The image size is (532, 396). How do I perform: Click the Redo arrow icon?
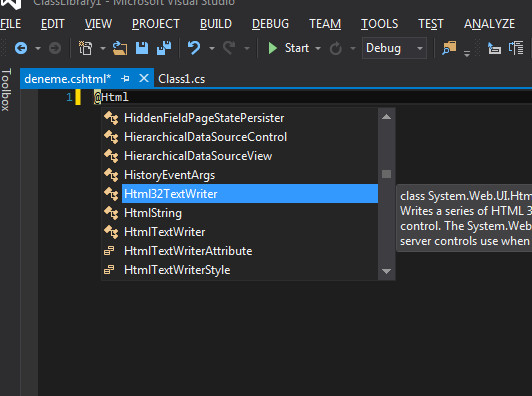[230, 48]
